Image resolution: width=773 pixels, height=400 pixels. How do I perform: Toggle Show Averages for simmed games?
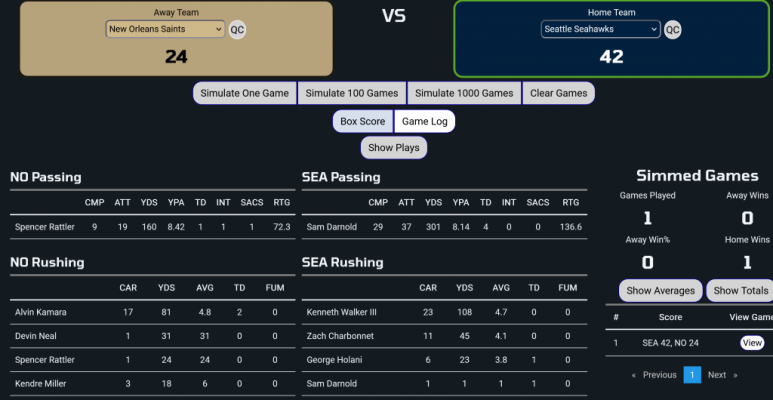(661, 291)
